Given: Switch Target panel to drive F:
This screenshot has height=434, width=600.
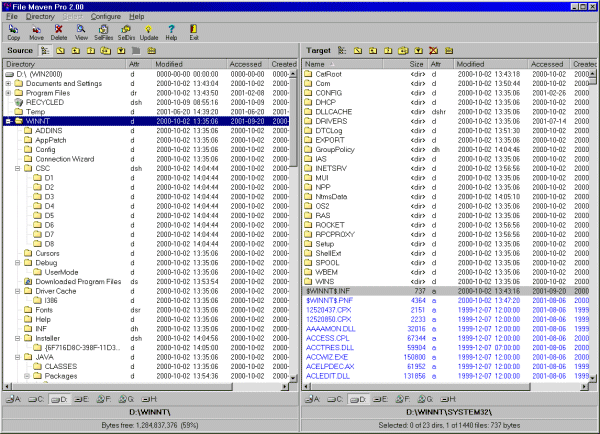Looking at the screenshot, I should click(403, 399).
